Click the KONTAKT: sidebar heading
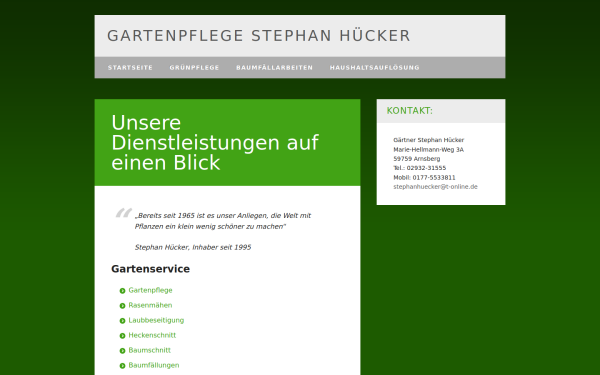 coord(409,111)
